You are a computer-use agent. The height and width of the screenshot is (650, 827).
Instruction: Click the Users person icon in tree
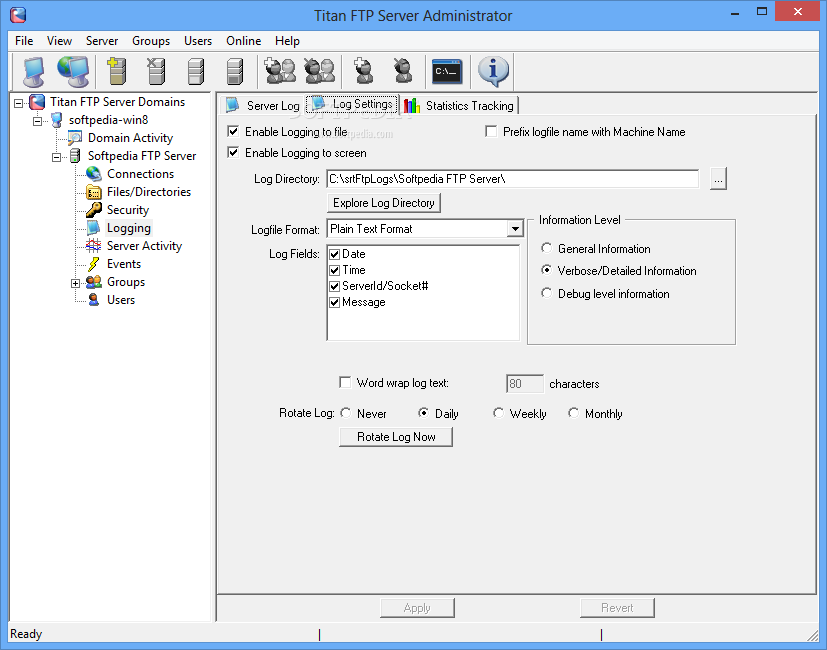point(93,300)
